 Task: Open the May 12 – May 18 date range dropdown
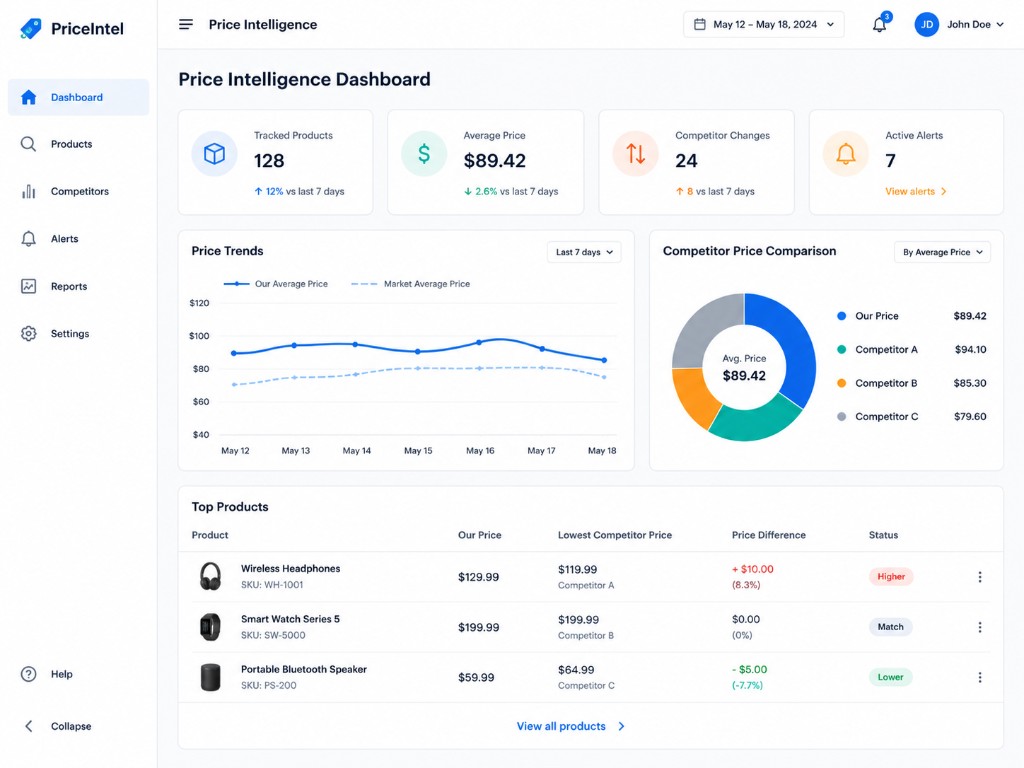tap(763, 24)
